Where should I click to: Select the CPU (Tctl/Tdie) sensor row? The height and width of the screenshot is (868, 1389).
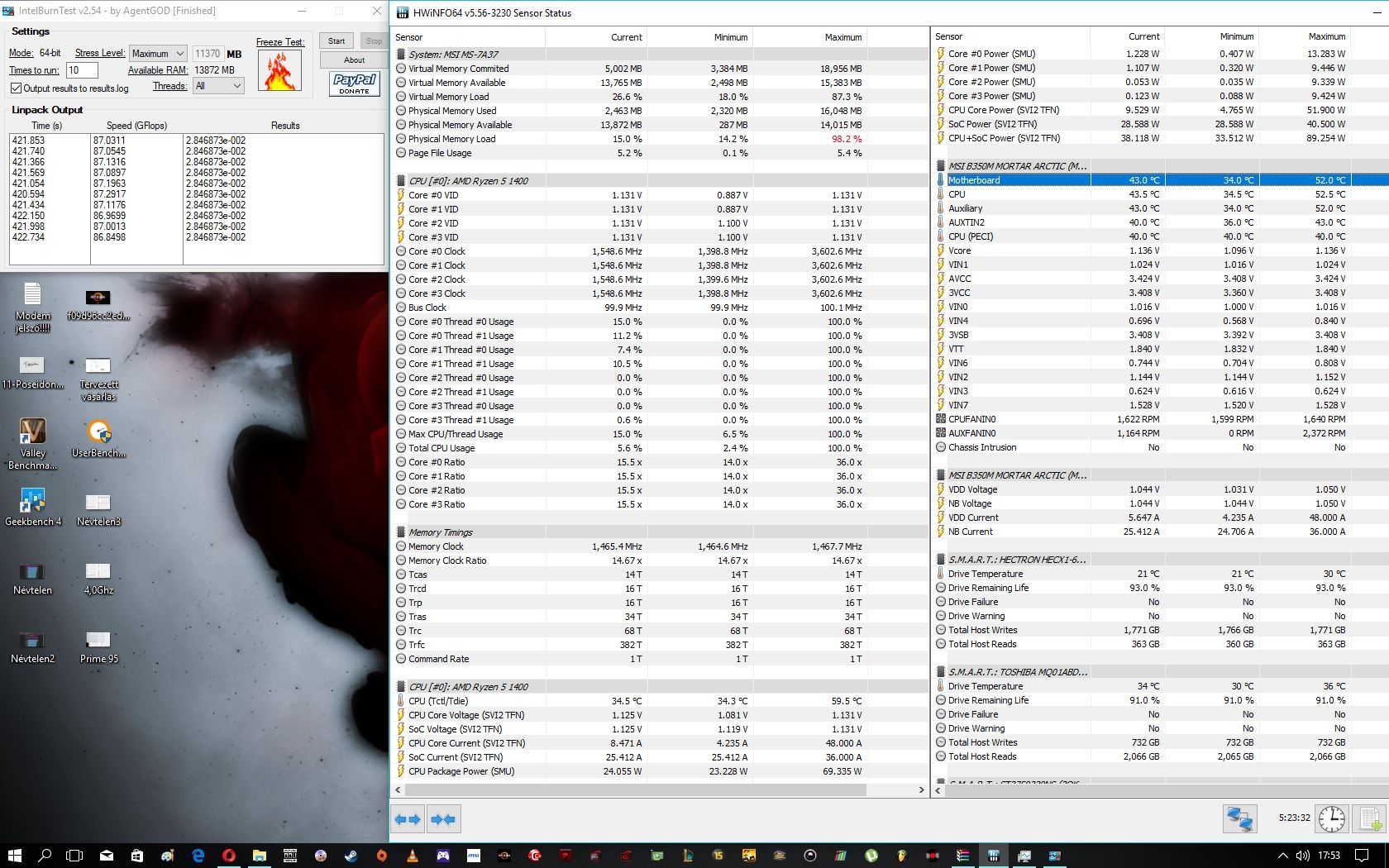(x=660, y=701)
